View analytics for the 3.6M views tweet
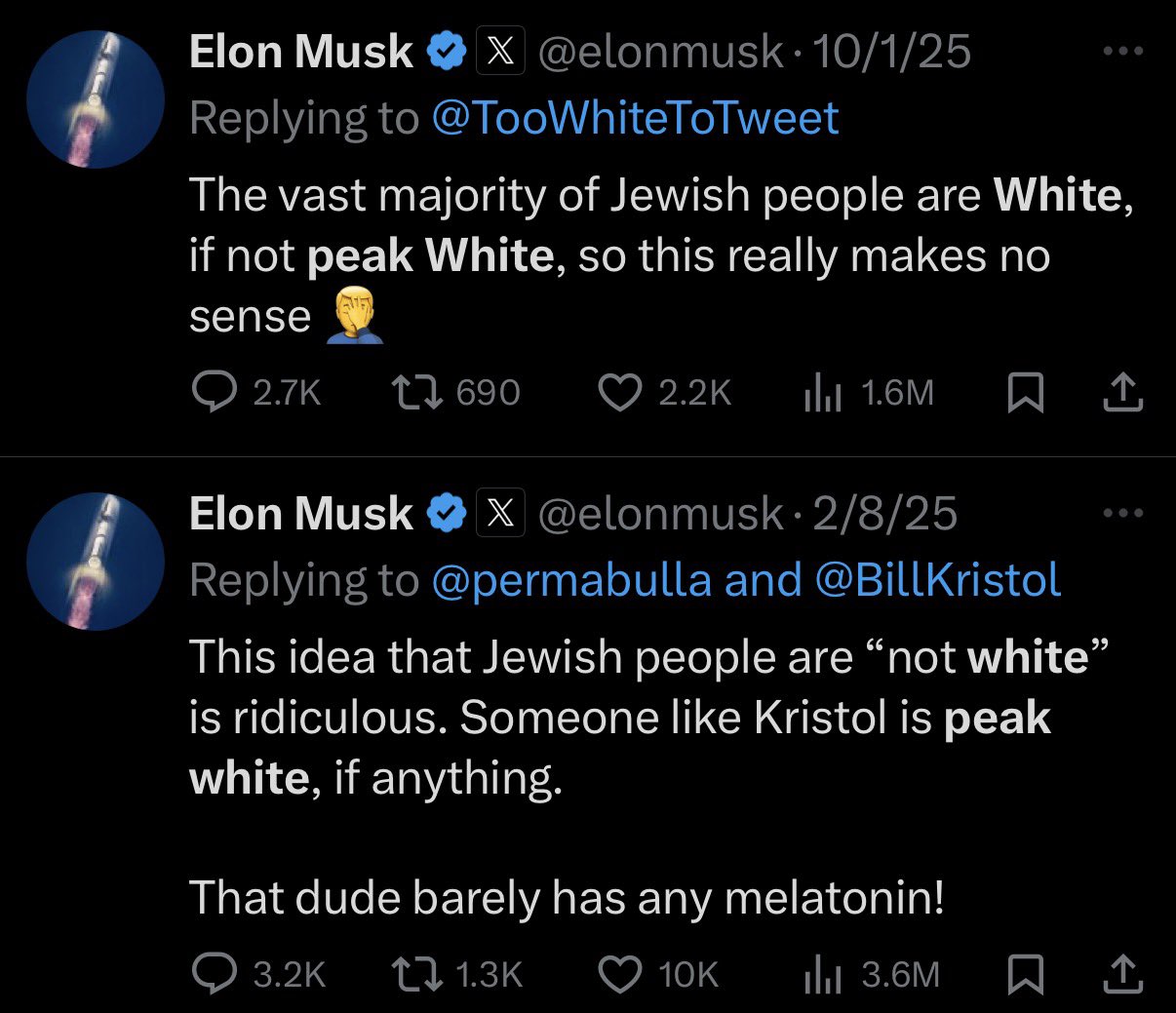This screenshot has height=1013, width=1176. pos(822,974)
